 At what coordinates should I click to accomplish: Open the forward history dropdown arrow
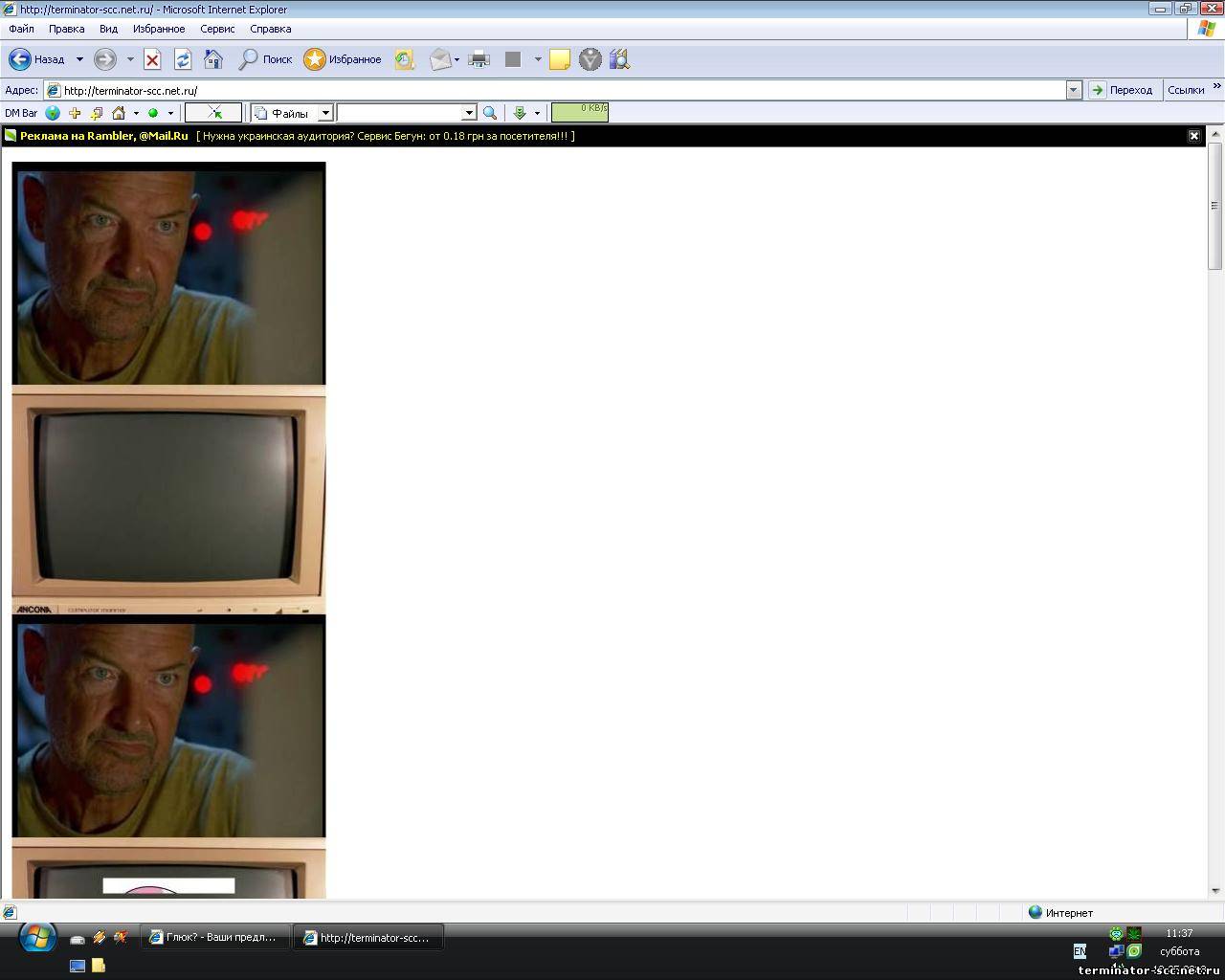tap(130, 59)
